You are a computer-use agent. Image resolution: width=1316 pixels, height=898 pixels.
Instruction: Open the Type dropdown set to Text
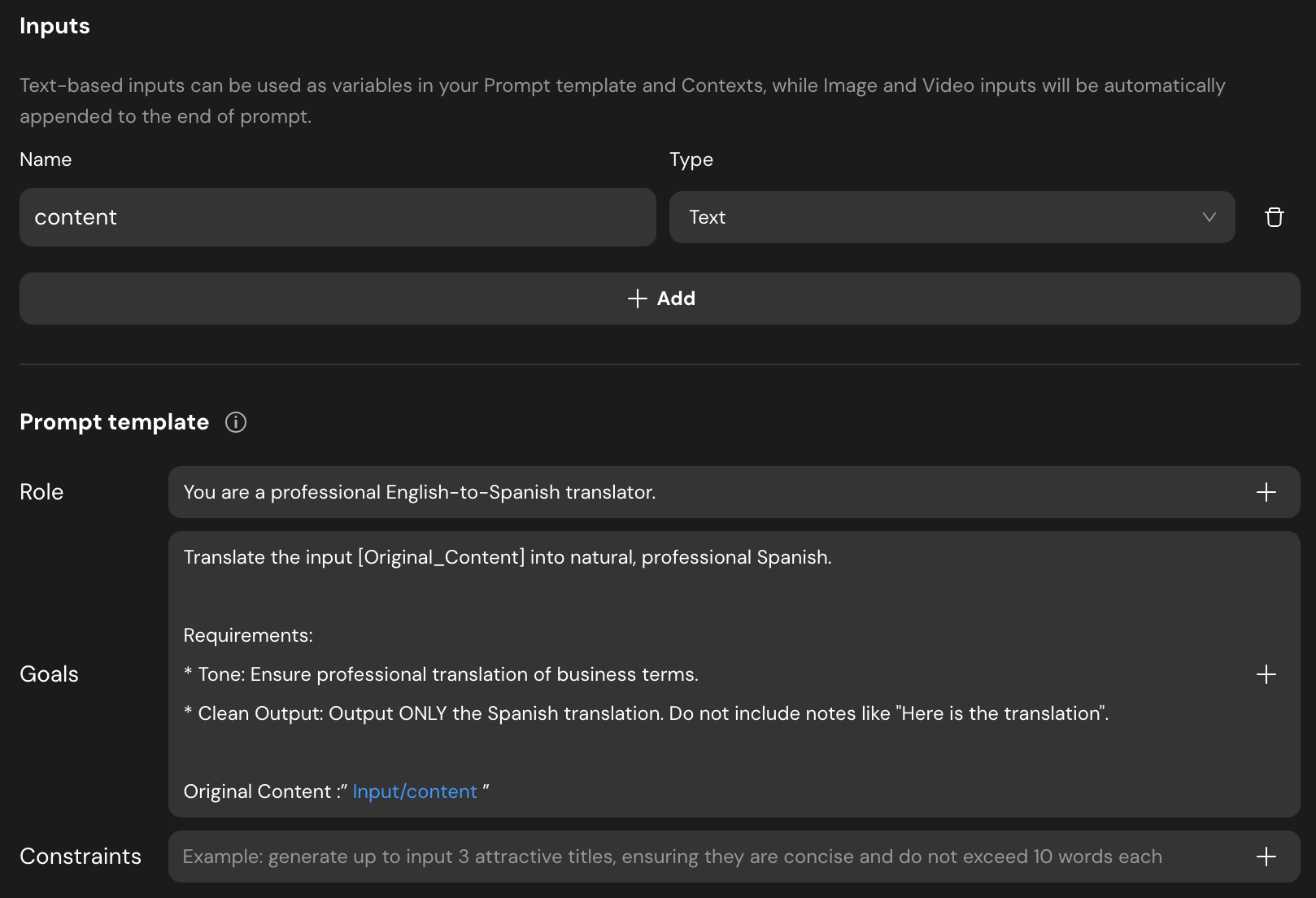[x=952, y=217]
